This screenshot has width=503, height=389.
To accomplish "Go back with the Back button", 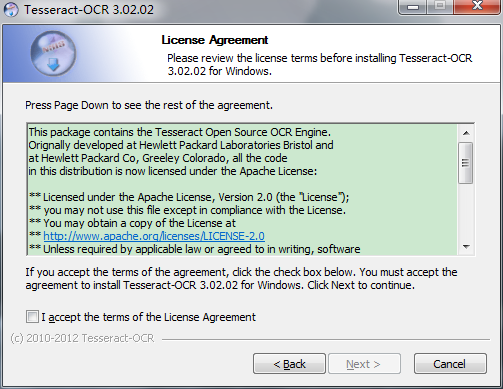I will coord(289,364).
